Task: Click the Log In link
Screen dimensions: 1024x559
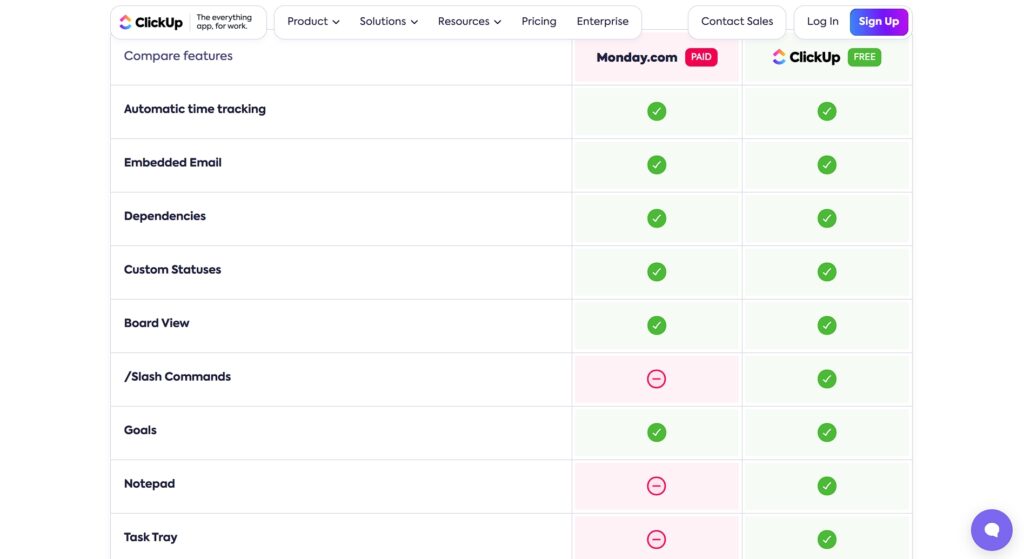Action: tap(822, 22)
